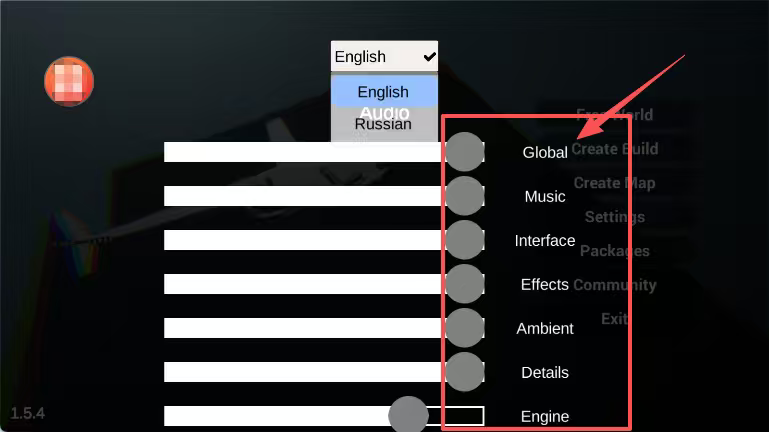Open the English language dropdown

tap(384, 57)
